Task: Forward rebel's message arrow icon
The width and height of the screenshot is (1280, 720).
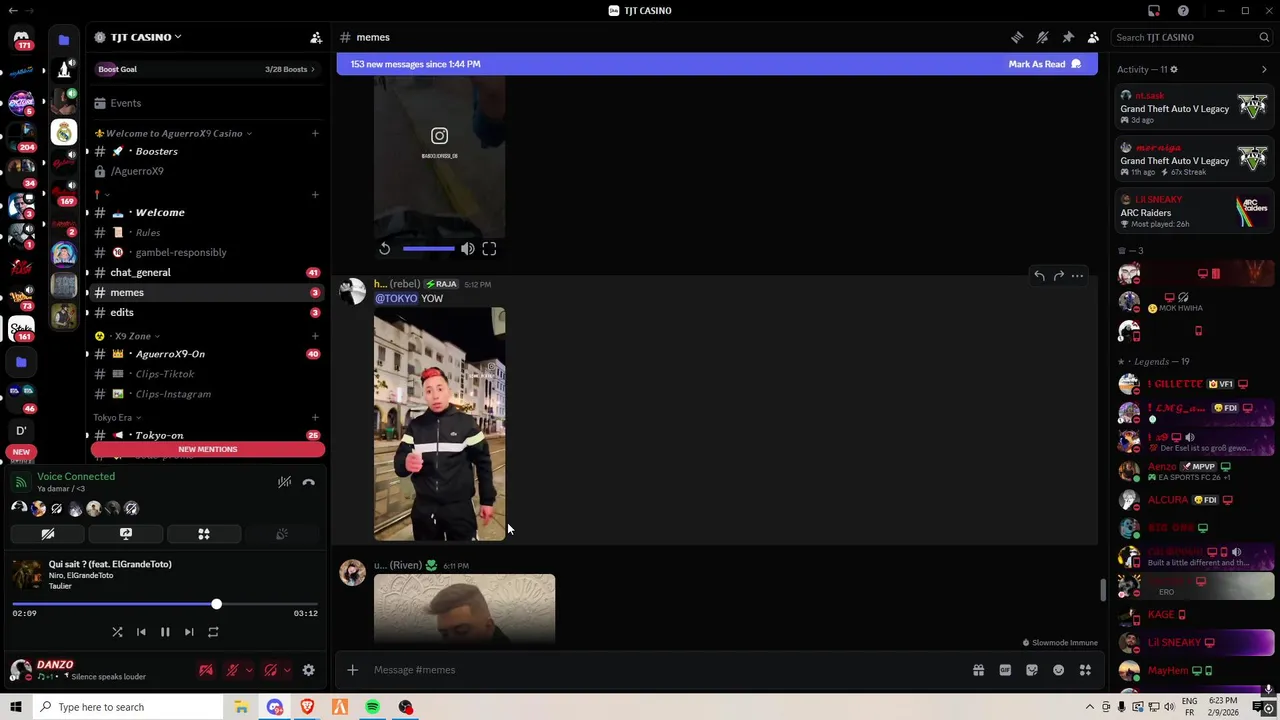Action: [1059, 276]
